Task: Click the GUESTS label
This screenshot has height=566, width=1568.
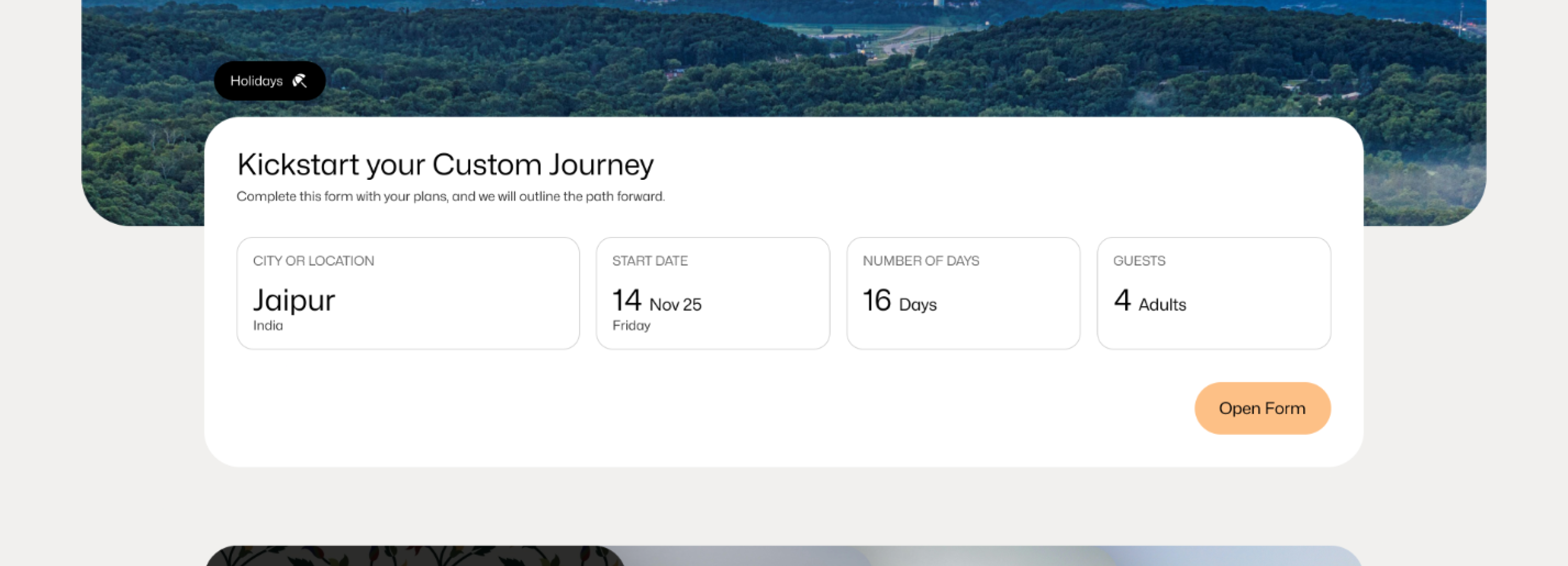Action: coord(1139,261)
